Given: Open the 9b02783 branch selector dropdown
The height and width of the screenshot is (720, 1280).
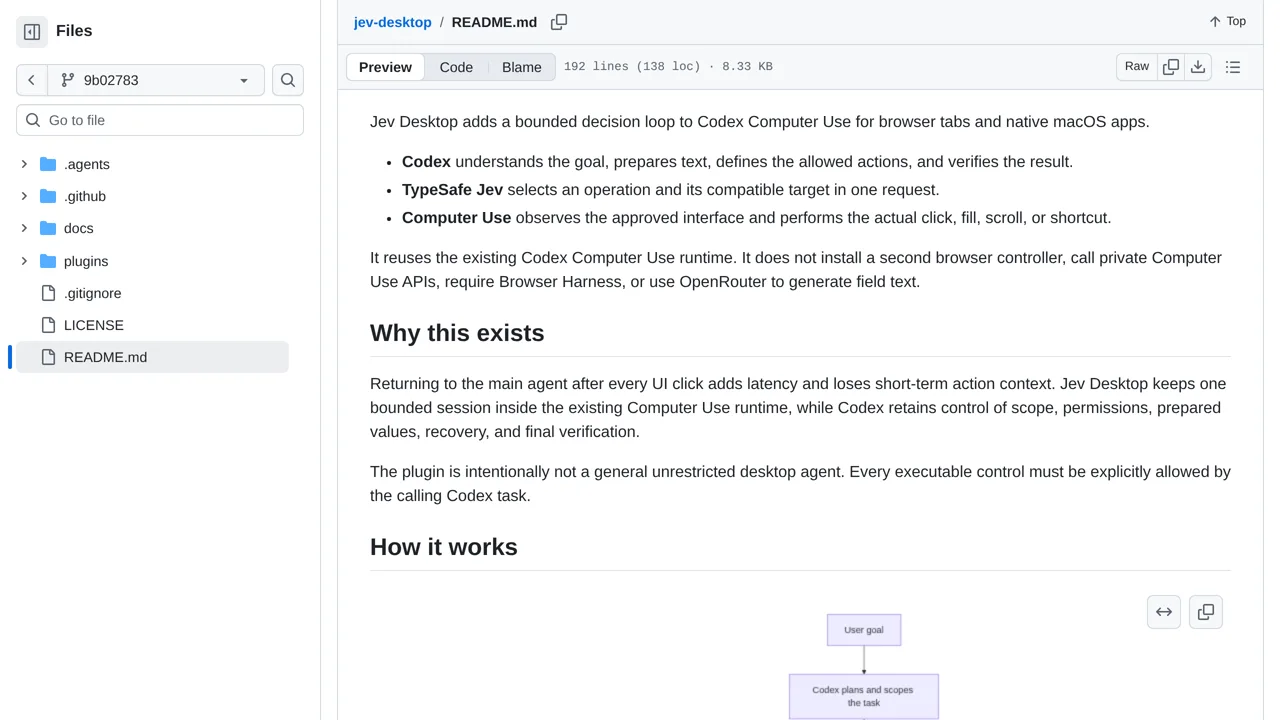Looking at the screenshot, I should pos(156,80).
